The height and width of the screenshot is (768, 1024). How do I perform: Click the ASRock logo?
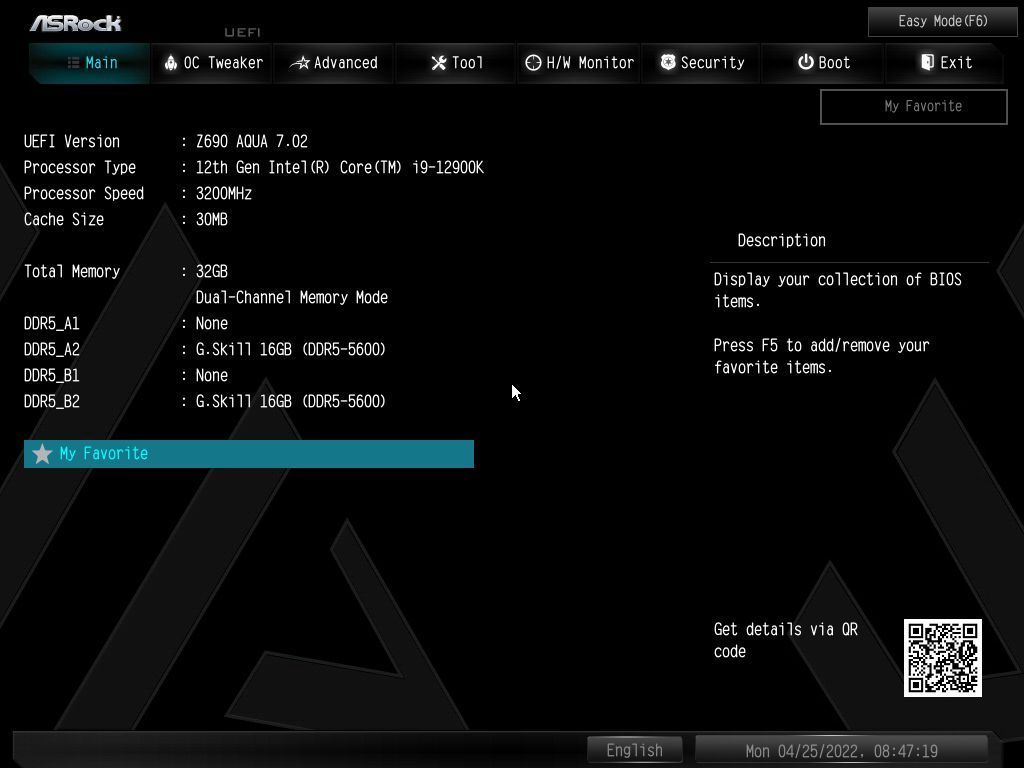point(76,24)
